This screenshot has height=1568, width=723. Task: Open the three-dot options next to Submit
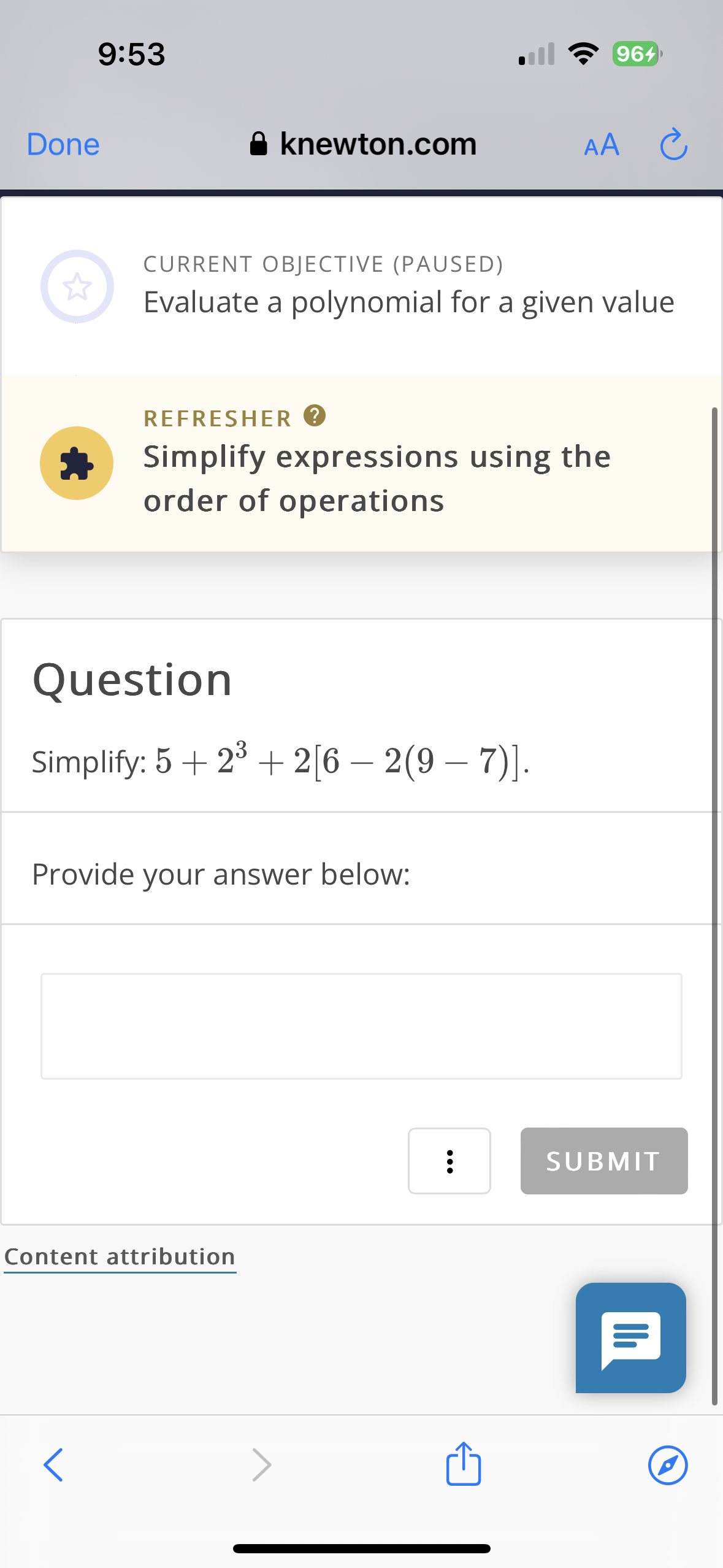tap(449, 1160)
